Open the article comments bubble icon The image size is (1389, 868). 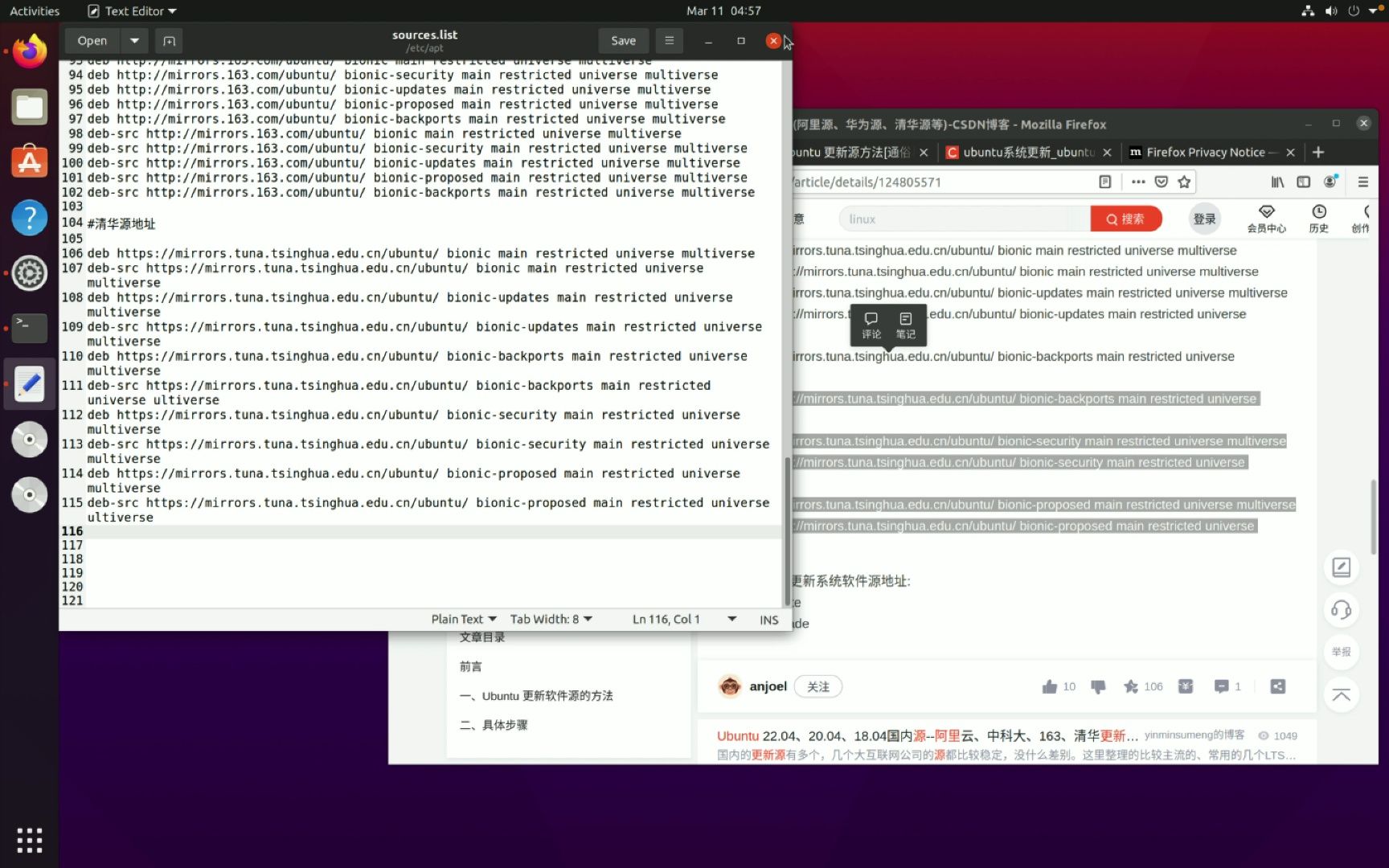(1221, 686)
